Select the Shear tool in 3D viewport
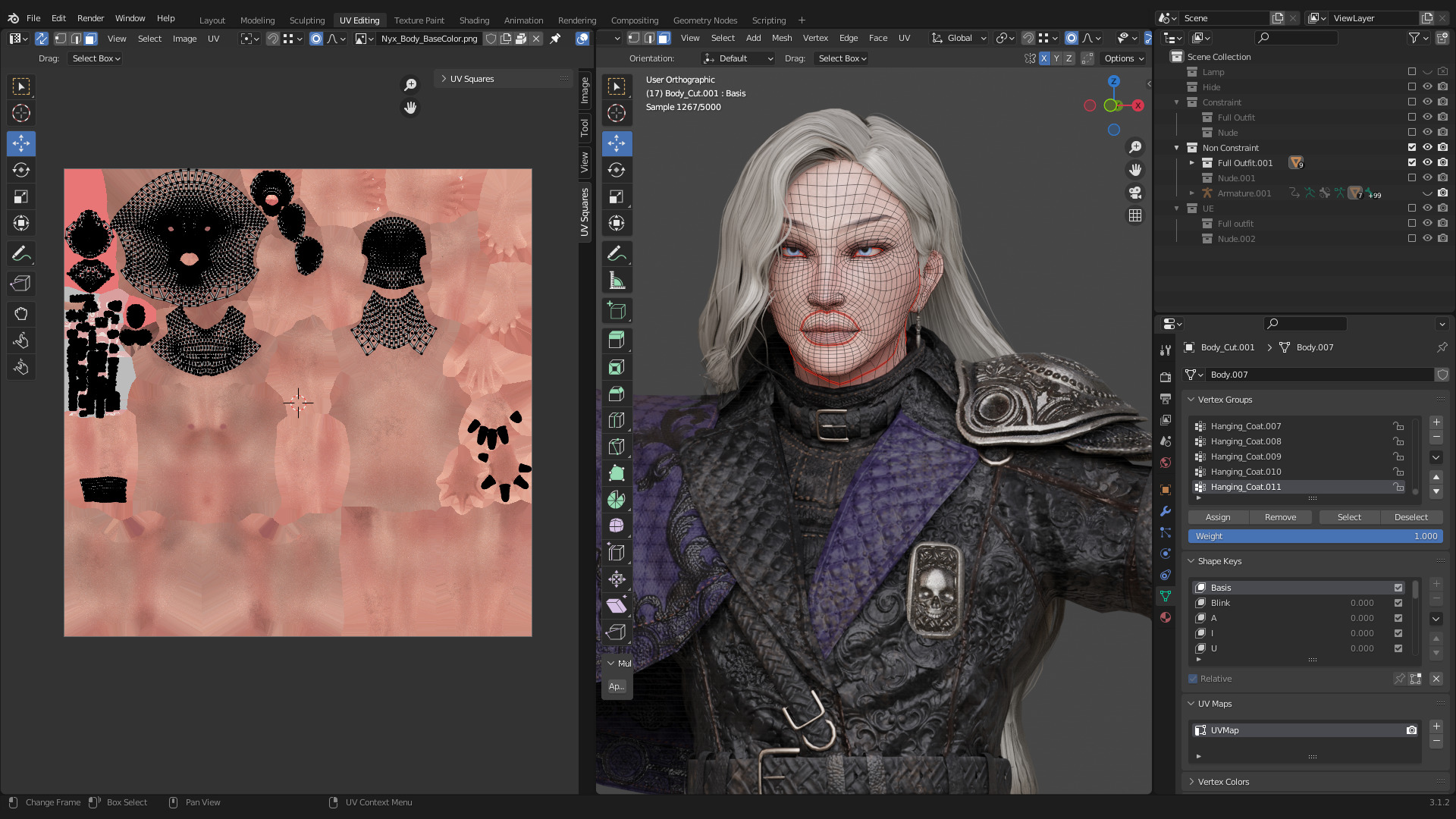Image resolution: width=1456 pixels, height=819 pixels. coord(617,605)
